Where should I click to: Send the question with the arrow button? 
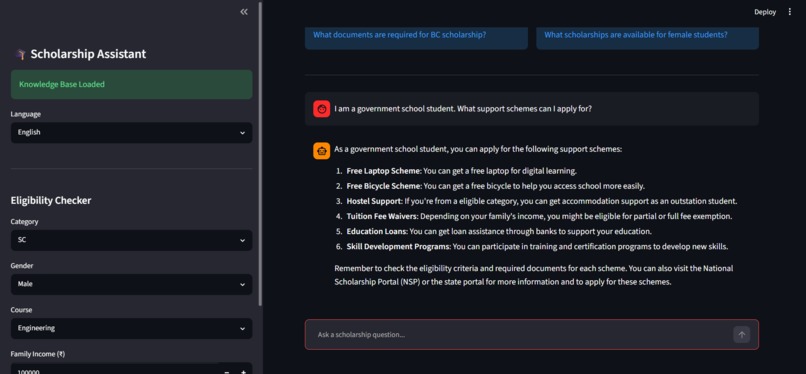741,335
